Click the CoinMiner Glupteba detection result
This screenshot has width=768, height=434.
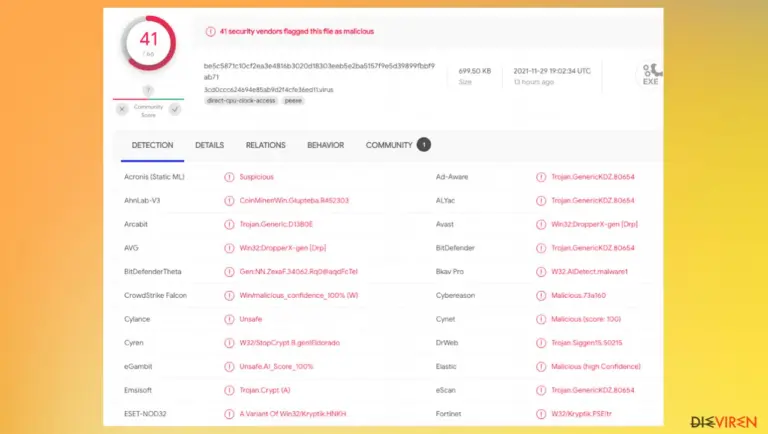click(x=294, y=200)
